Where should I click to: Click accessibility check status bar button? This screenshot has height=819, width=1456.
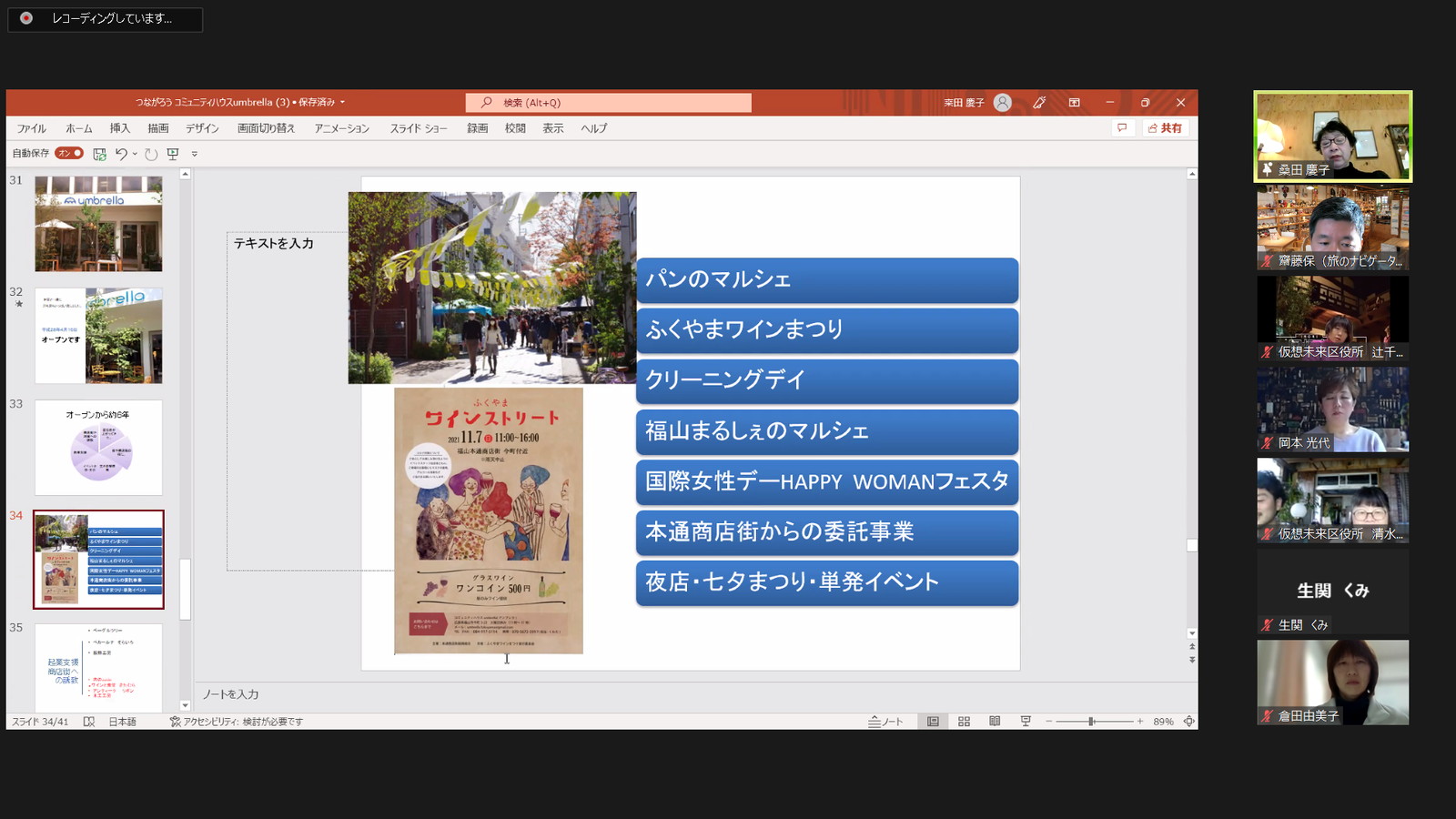pos(237,722)
